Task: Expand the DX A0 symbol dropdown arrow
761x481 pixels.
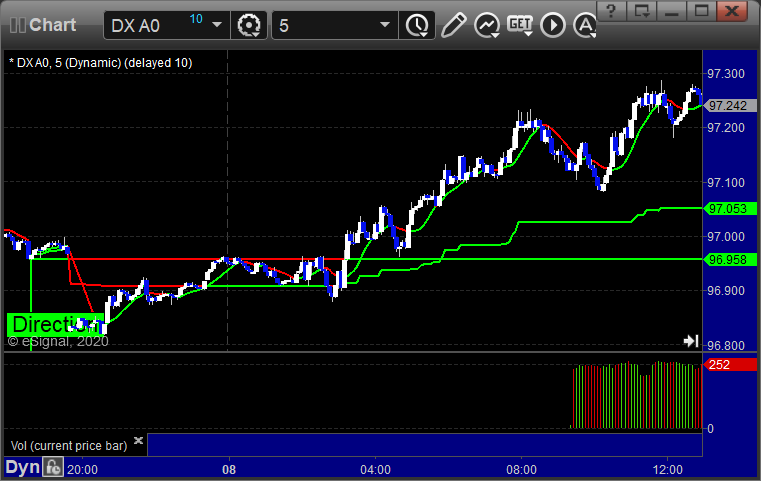Action: (217, 25)
